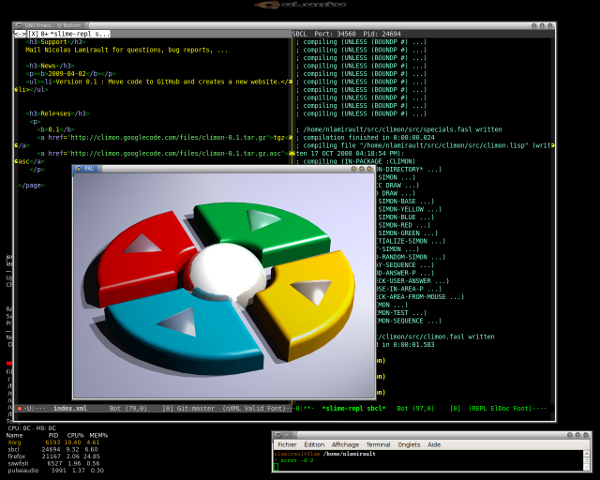Click the sbcl row in the process list
This screenshot has width=600, height=480.
[53, 449]
